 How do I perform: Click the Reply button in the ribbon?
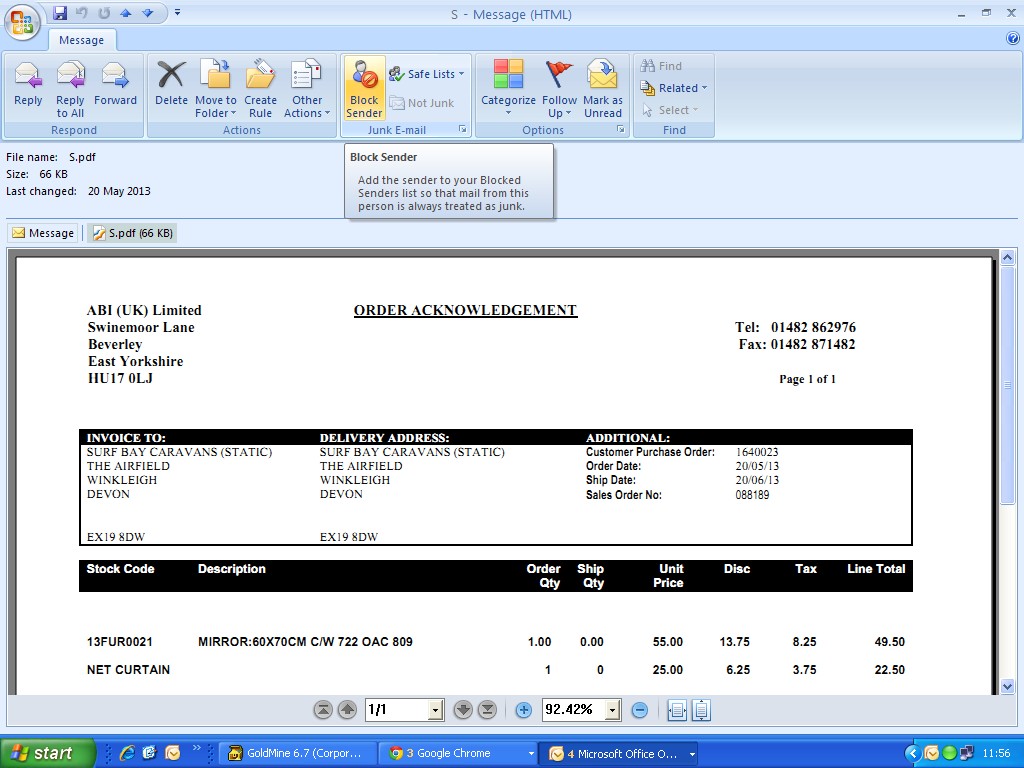pyautogui.click(x=28, y=86)
